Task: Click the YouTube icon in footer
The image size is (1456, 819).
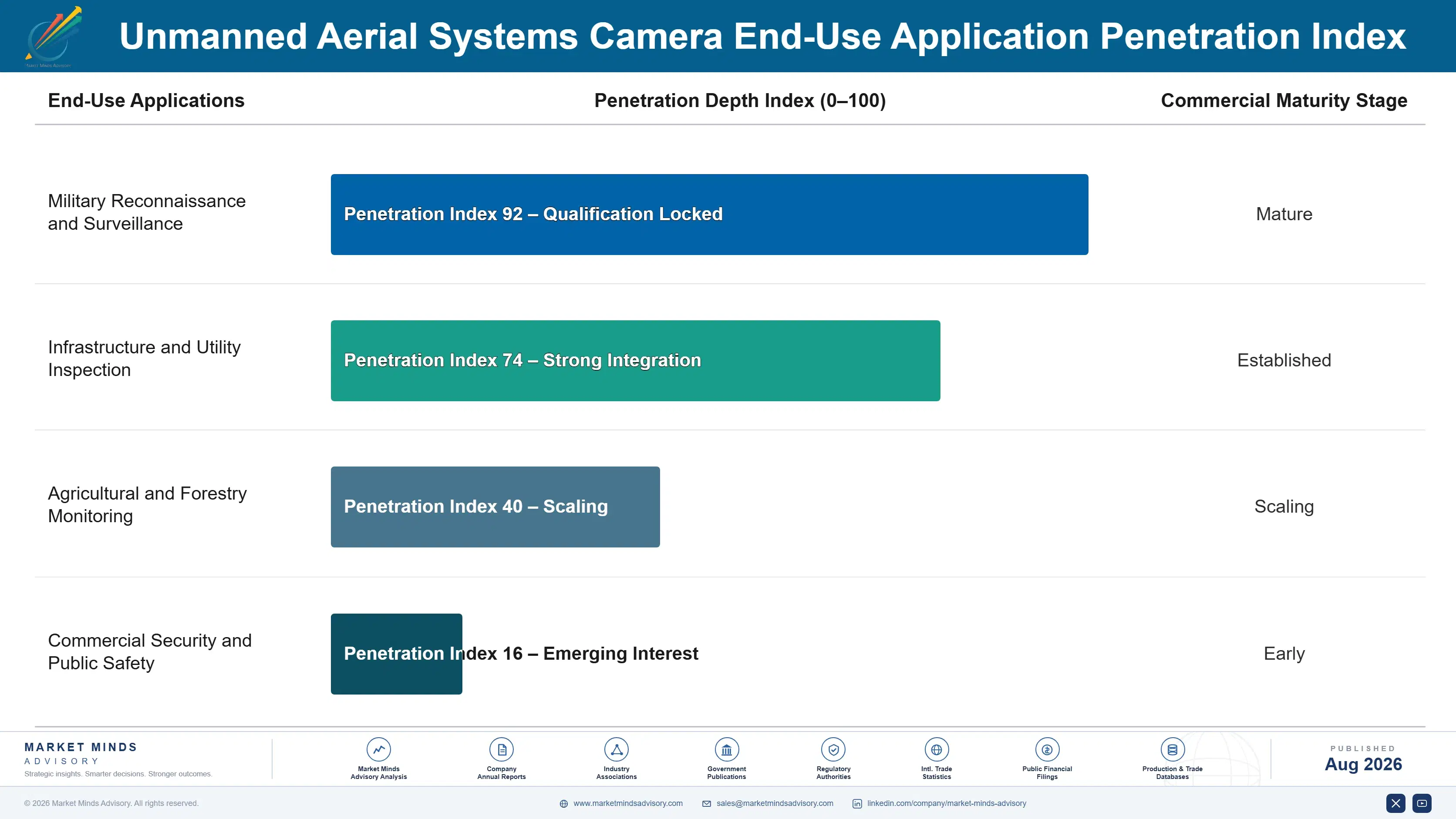Action: click(x=1422, y=803)
